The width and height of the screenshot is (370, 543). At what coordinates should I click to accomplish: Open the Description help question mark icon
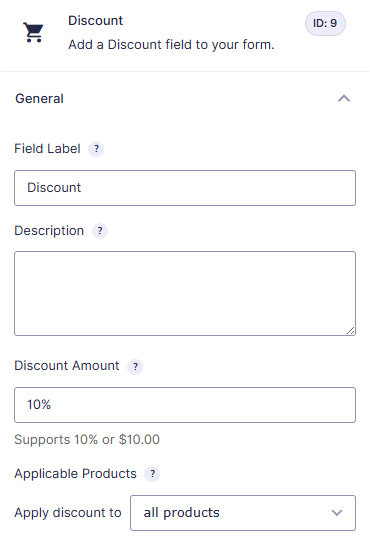point(100,231)
